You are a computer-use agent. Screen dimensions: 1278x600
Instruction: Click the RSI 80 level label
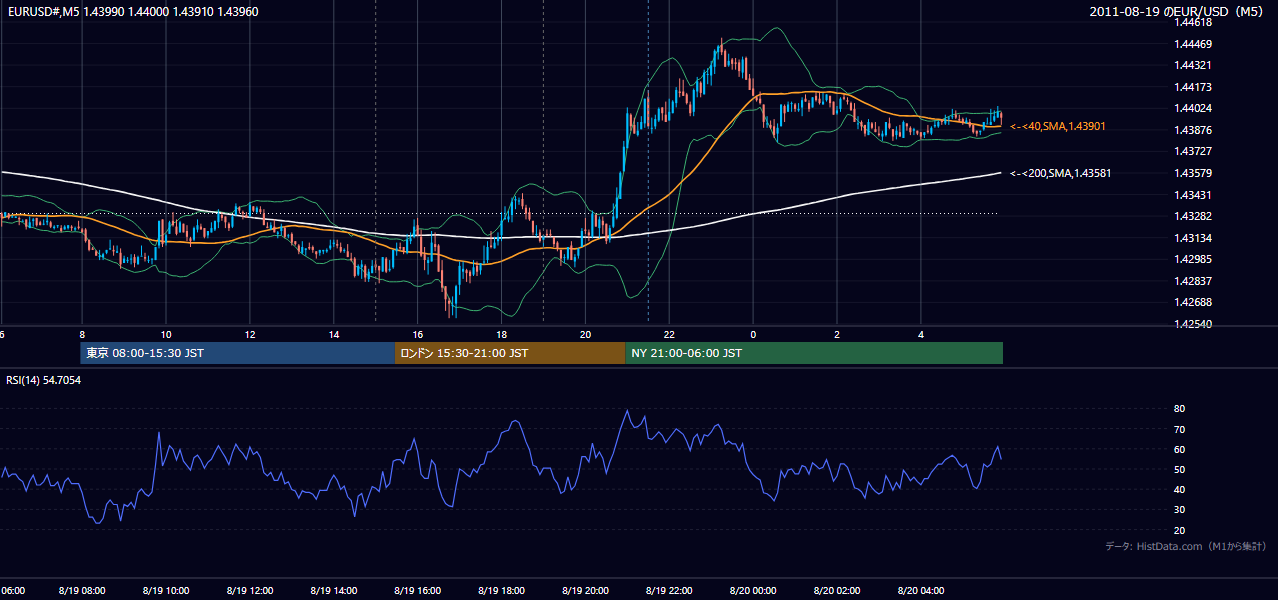1179,409
